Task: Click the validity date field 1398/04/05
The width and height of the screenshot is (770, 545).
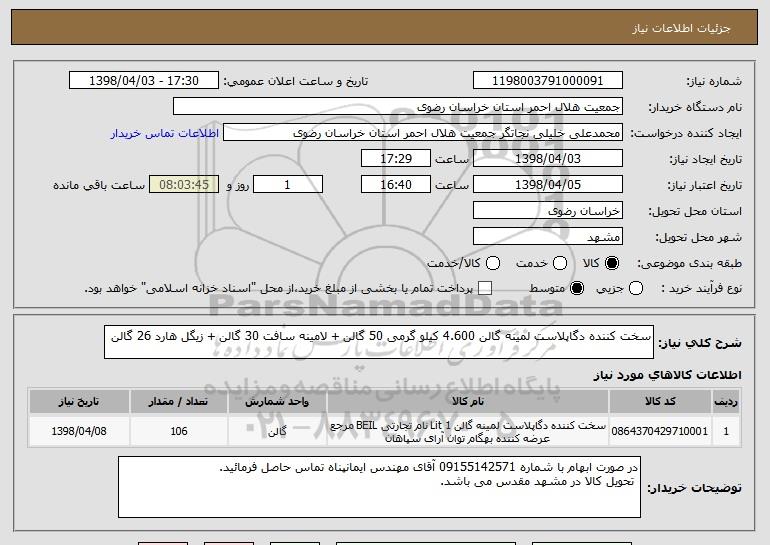Action: click(x=548, y=185)
